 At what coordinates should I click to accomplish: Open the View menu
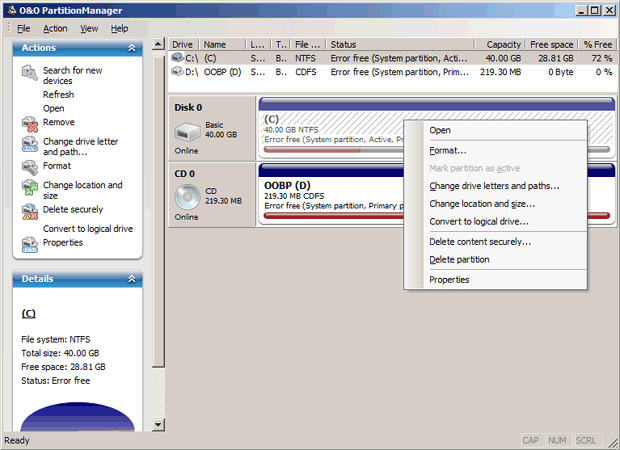[89, 28]
